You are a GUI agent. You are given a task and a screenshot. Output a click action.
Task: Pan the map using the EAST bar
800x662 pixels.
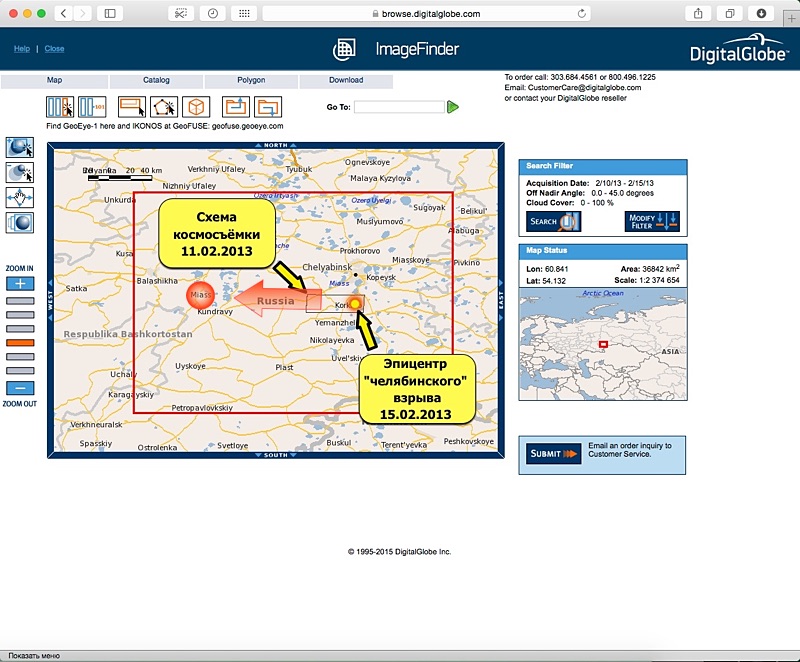[x=501, y=299]
